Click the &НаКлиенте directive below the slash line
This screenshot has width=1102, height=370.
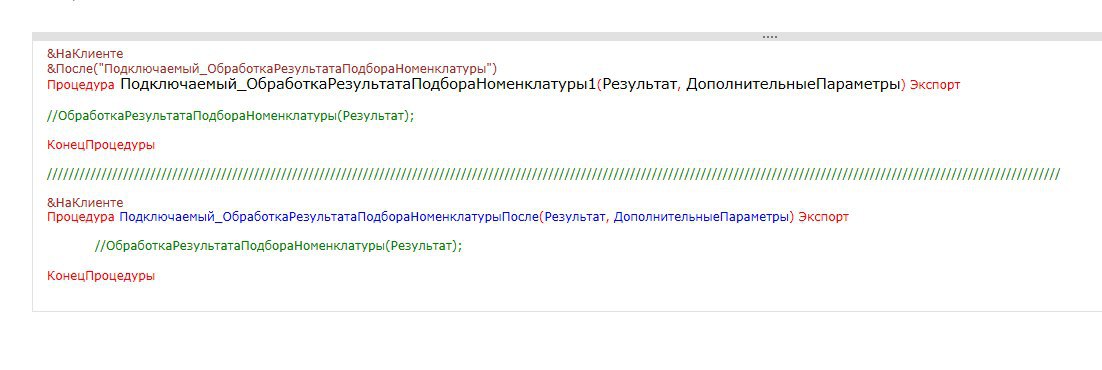coord(85,203)
